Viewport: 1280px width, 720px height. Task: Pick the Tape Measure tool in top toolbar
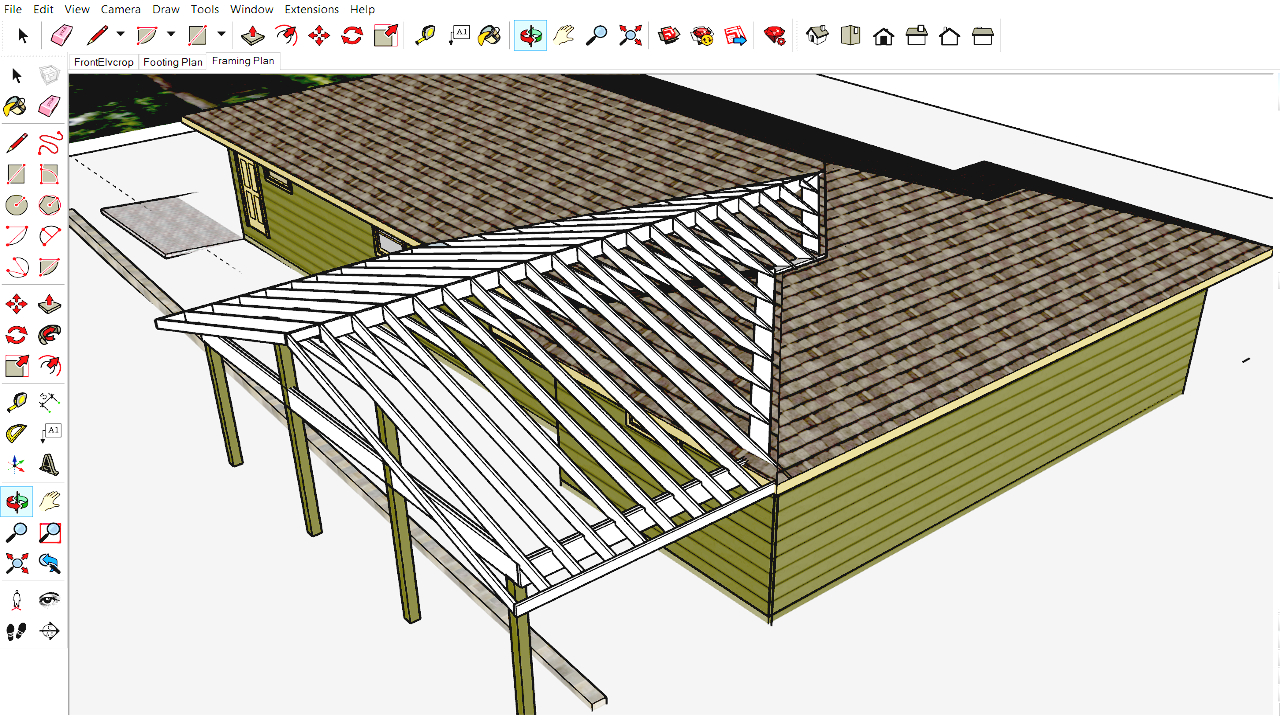(426, 36)
